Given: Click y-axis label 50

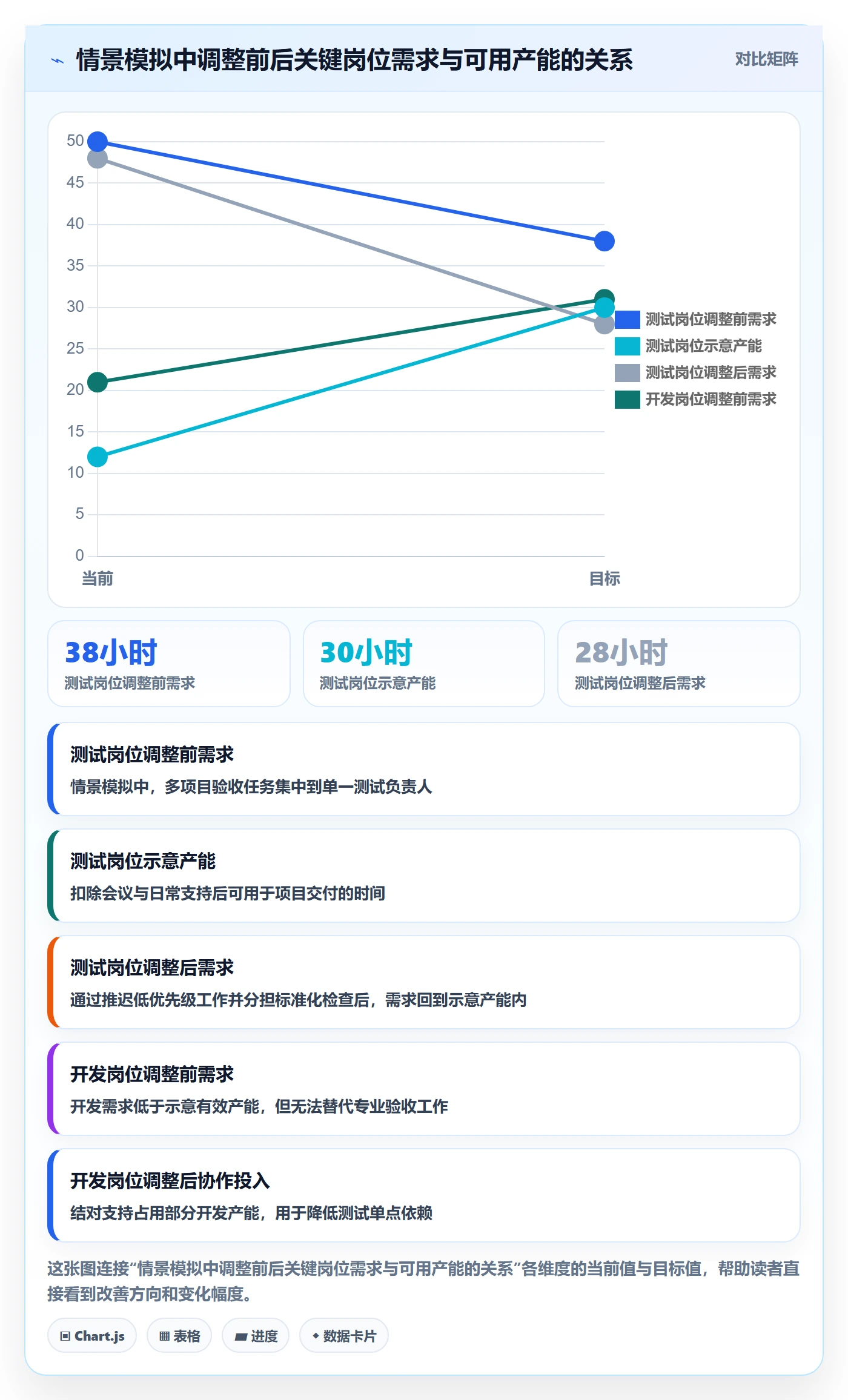Looking at the screenshot, I should [x=75, y=140].
